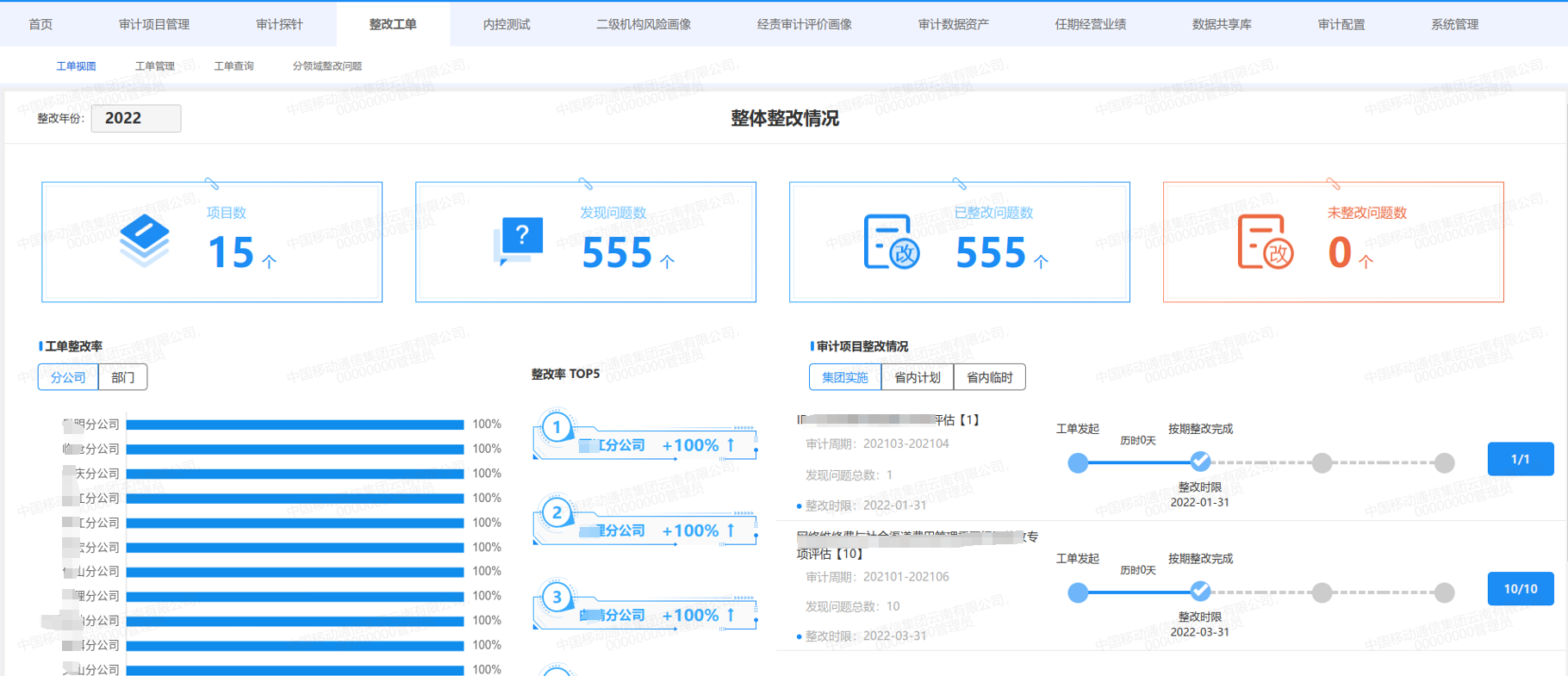Click 按期整改完成 checkmark node dated 2022-03-31
The image size is (1568, 676).
point(1200,591)
